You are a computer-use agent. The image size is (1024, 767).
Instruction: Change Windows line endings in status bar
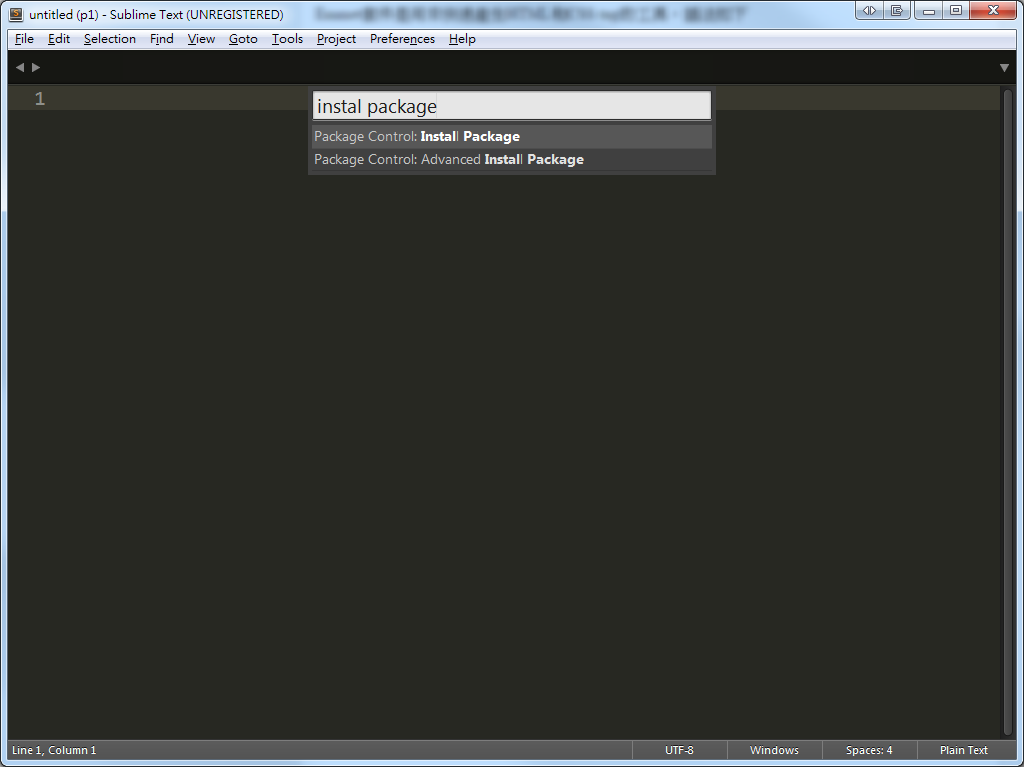point(775,750)
